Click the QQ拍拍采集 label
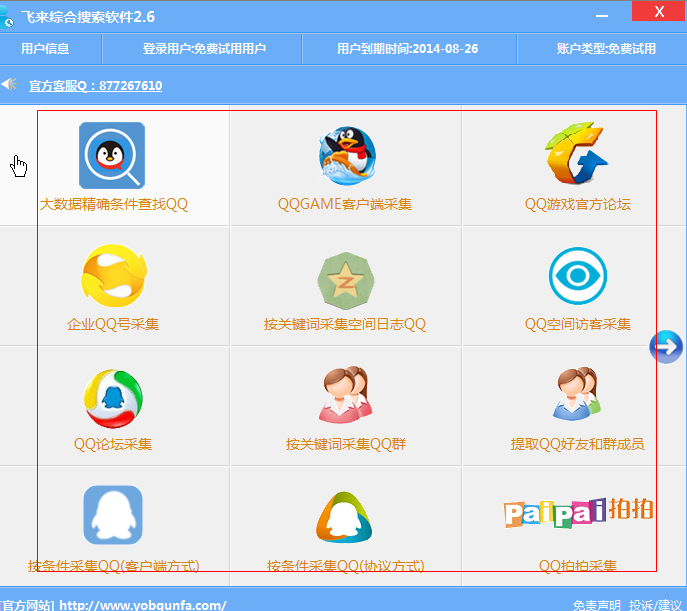The height and width of the screenshot is (611, 687). click(x=577, y=566)
